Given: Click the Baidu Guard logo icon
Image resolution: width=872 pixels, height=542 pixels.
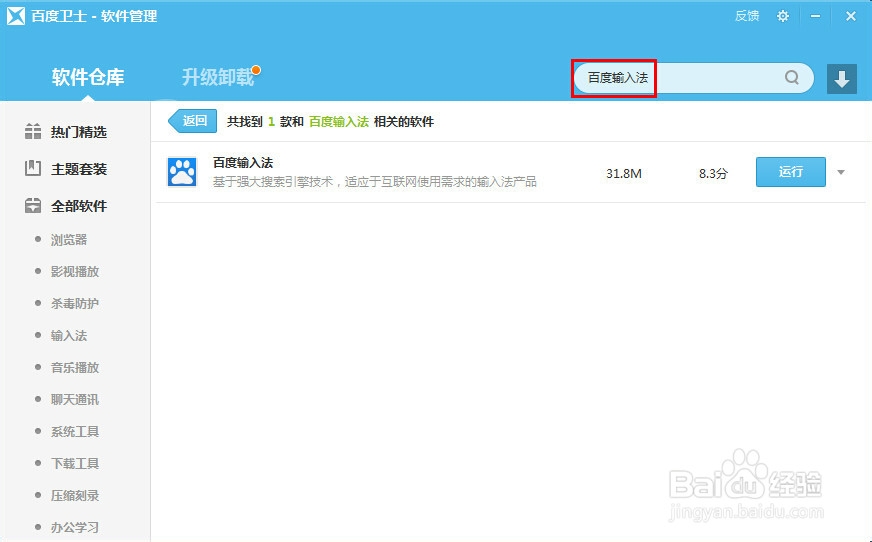Looking at the screenshot, I should [x=16, y=16].
